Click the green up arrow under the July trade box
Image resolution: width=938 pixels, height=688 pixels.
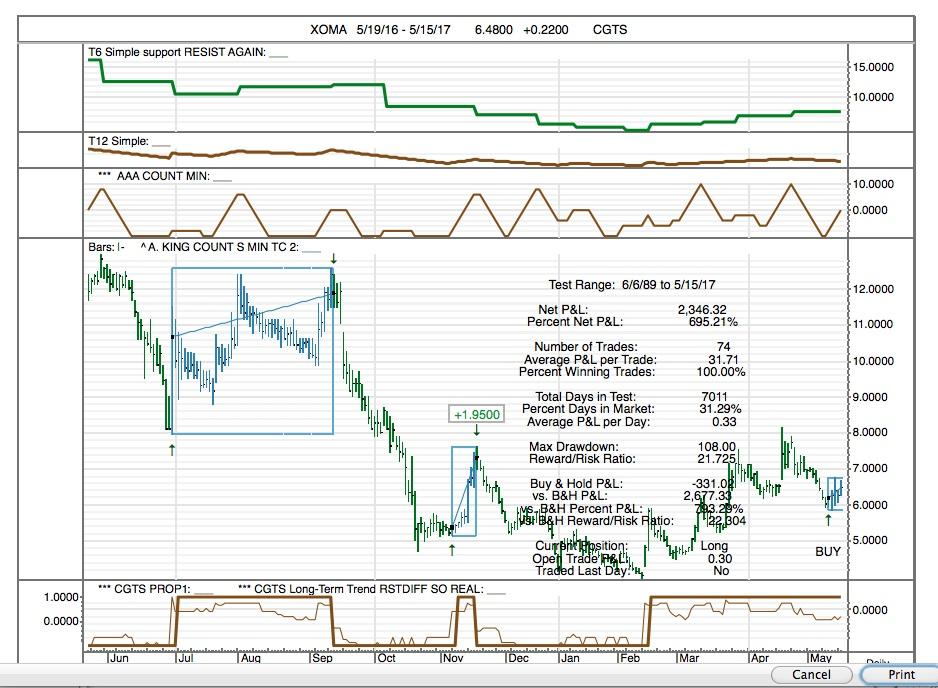coord(172,450)
